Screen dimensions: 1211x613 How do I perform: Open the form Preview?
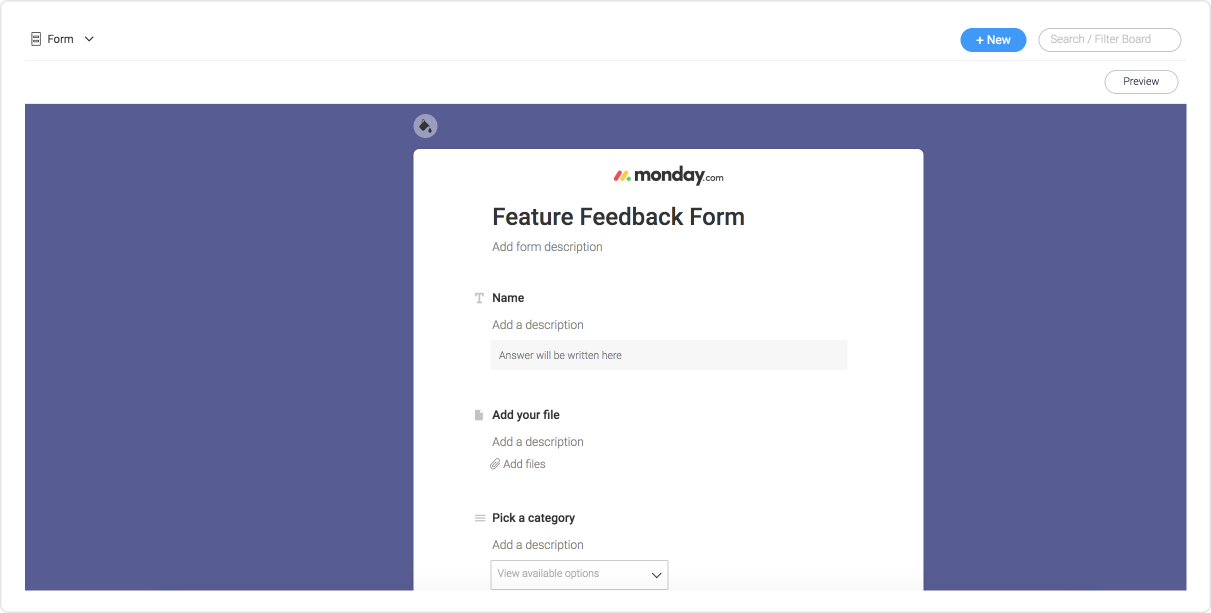click(x=1141, y=82)
